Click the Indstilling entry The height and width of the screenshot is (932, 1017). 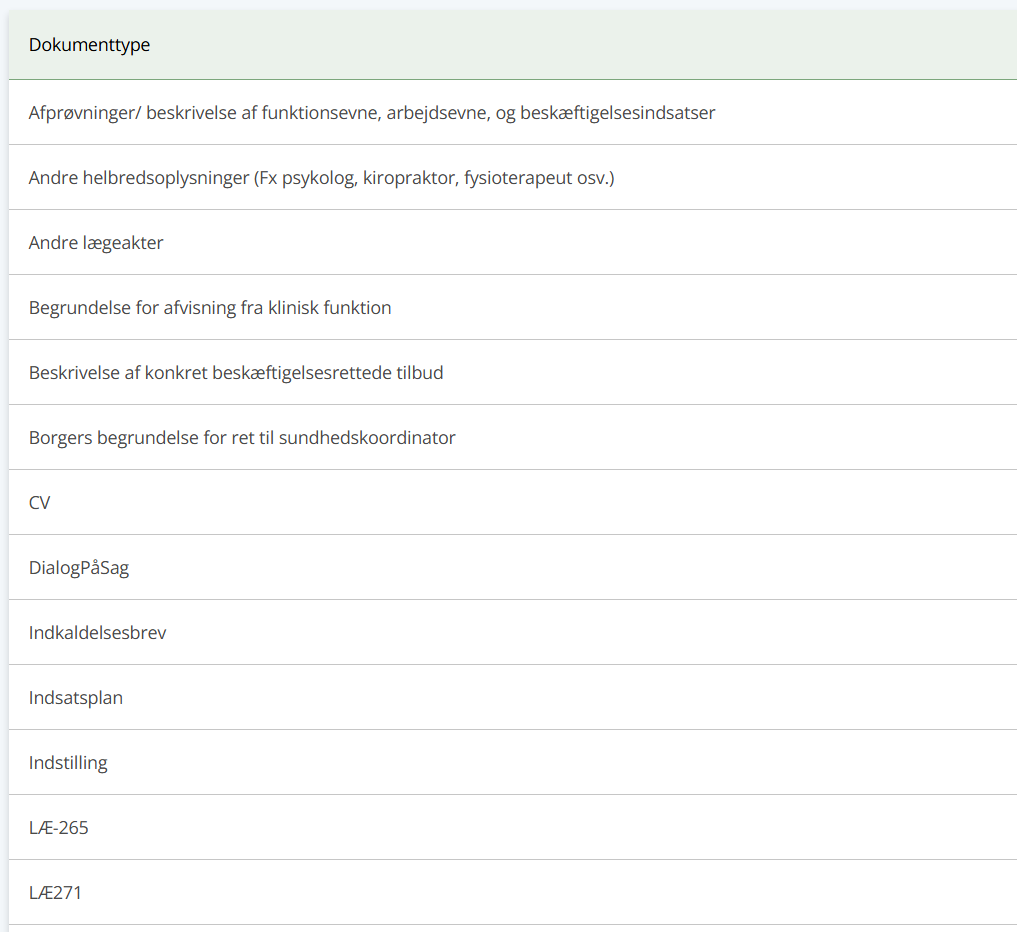click(x=513, y=762)
